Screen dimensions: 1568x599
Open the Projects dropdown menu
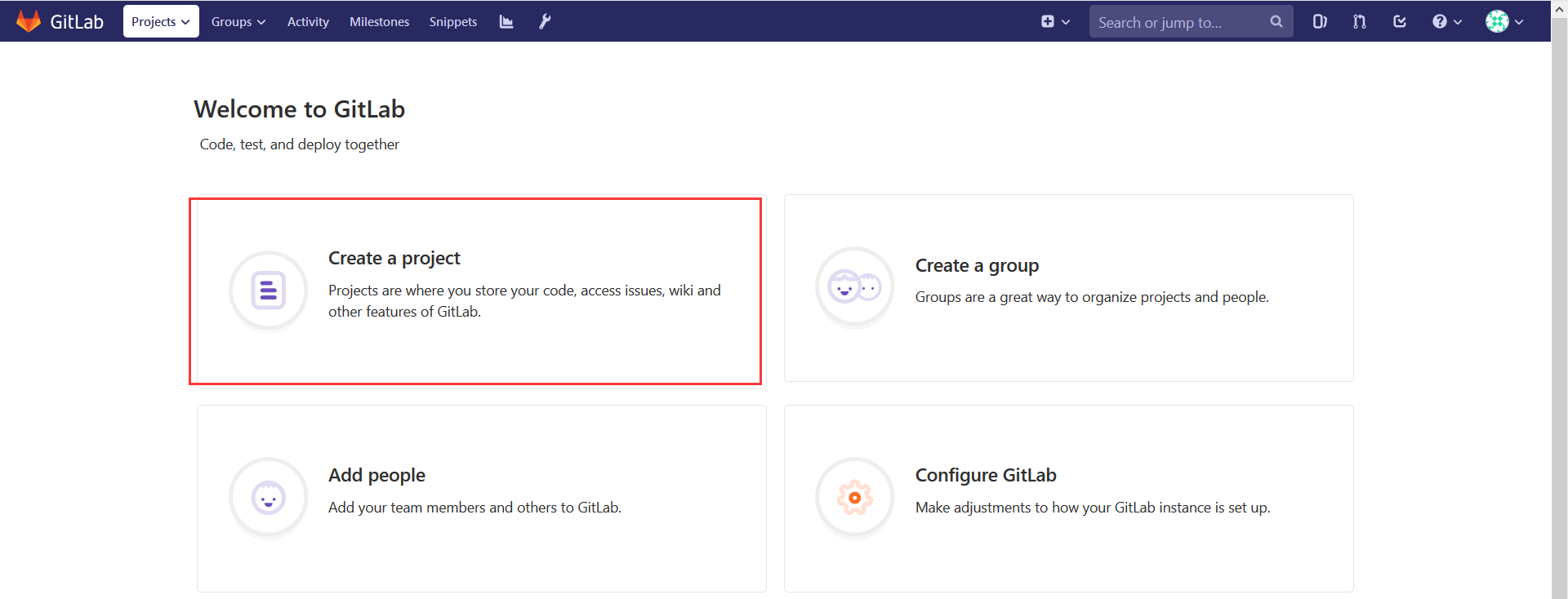click(x=161, y=22)
